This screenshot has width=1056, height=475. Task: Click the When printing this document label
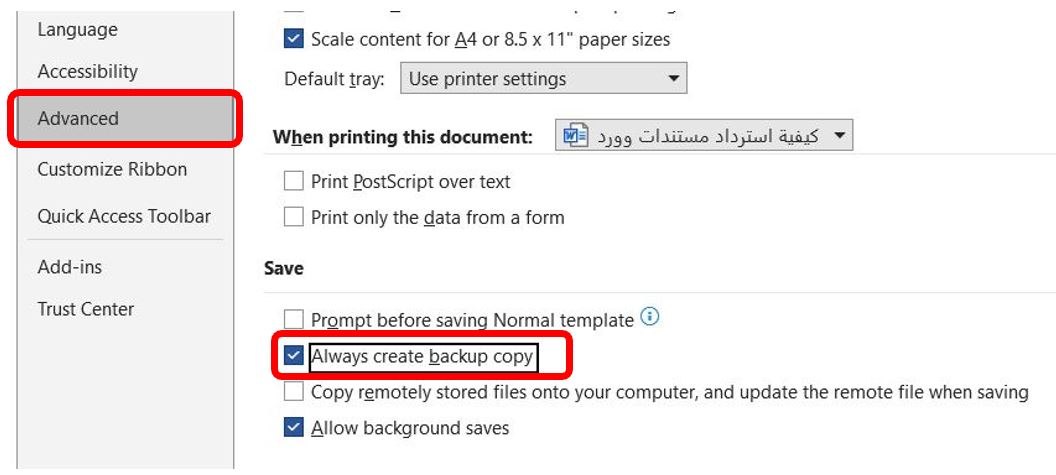click(402, 137)
